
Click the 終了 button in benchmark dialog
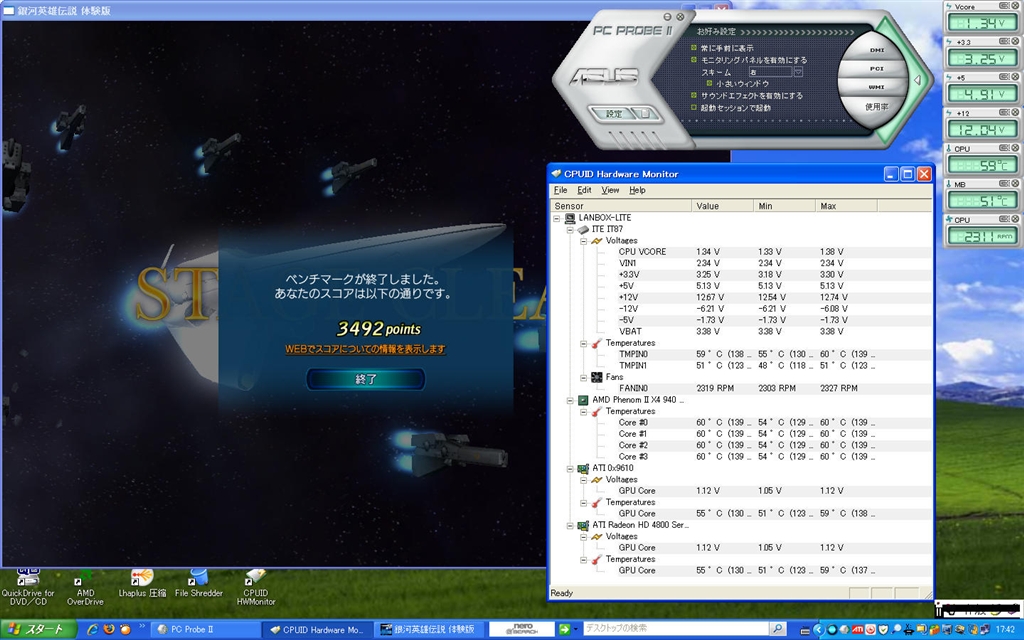click(366, 379)
